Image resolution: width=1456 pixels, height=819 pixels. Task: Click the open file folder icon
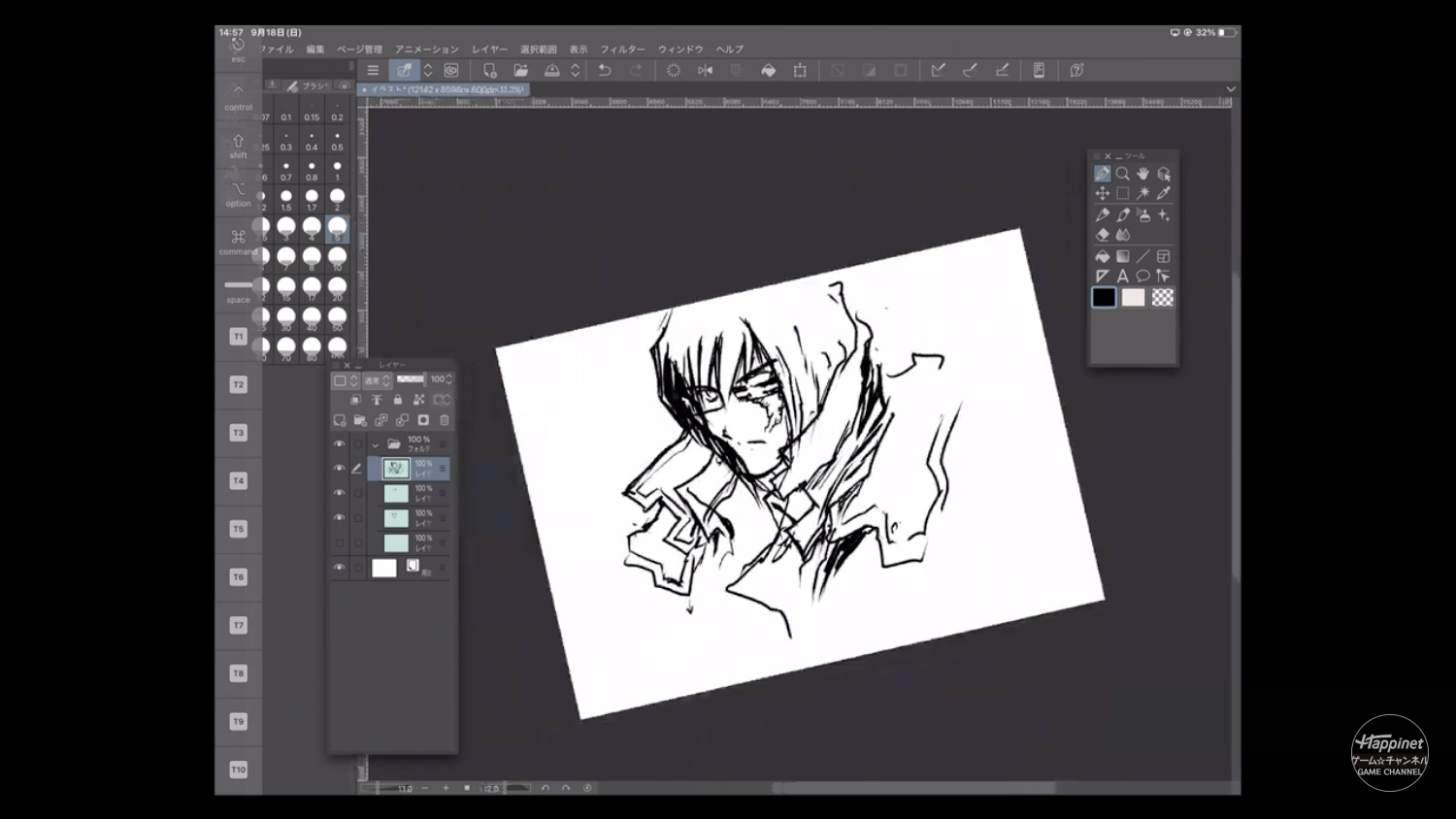(520, 70)
